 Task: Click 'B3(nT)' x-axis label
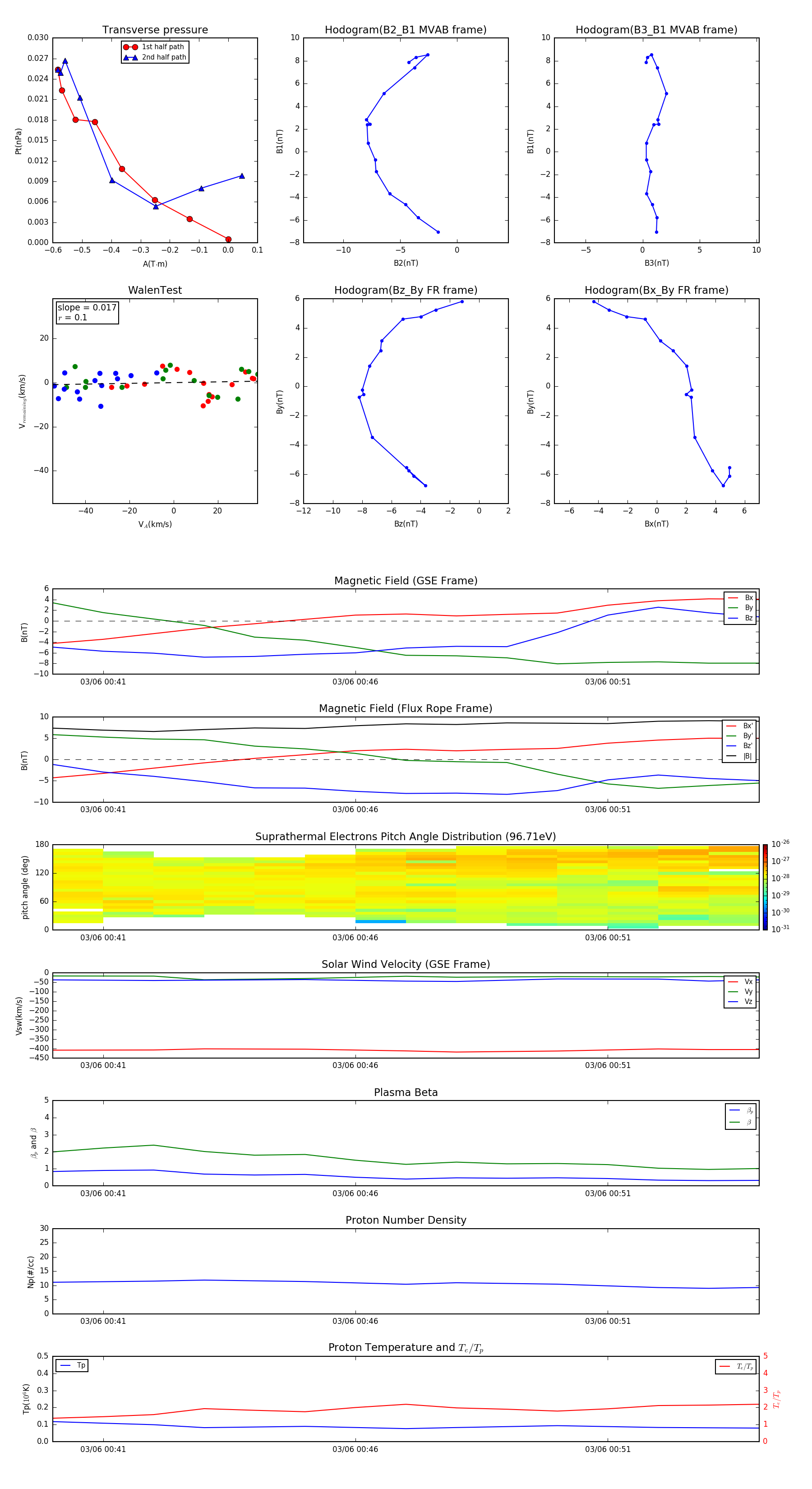656,263
